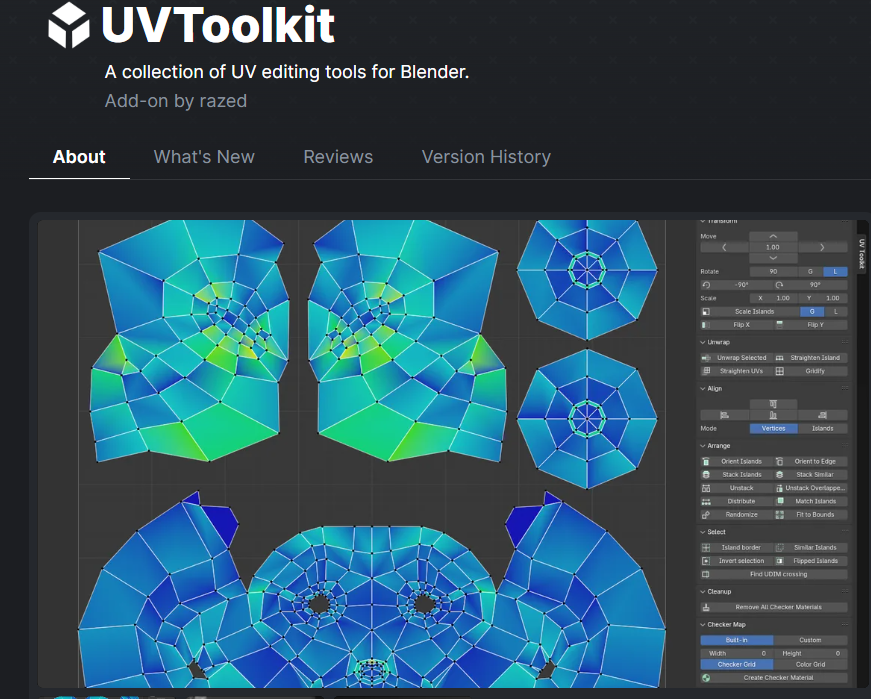Image resolution: width=871 pixels, height=699 pixels.
Task: Click the Match Islands icon
Action: coord(779,501)
